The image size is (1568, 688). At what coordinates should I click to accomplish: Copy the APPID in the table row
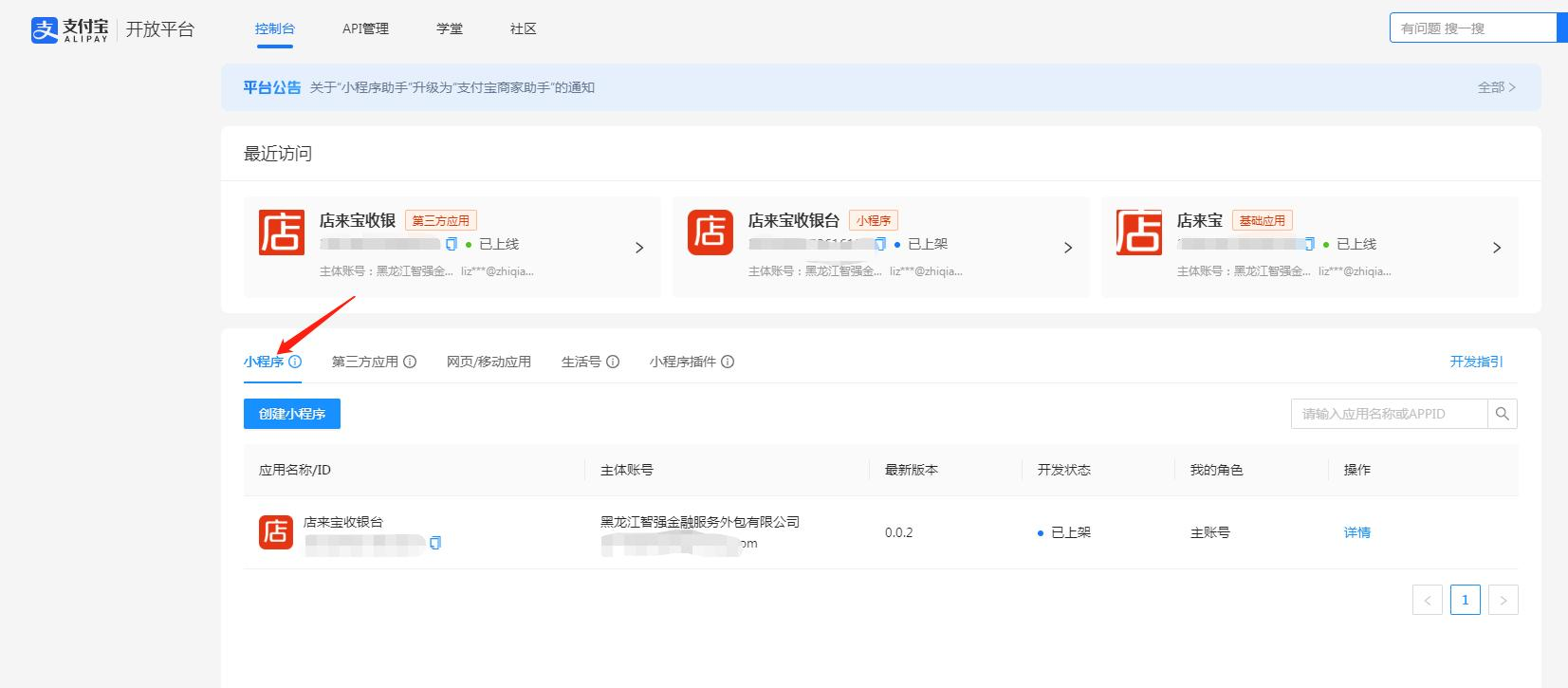pos(435,543)
